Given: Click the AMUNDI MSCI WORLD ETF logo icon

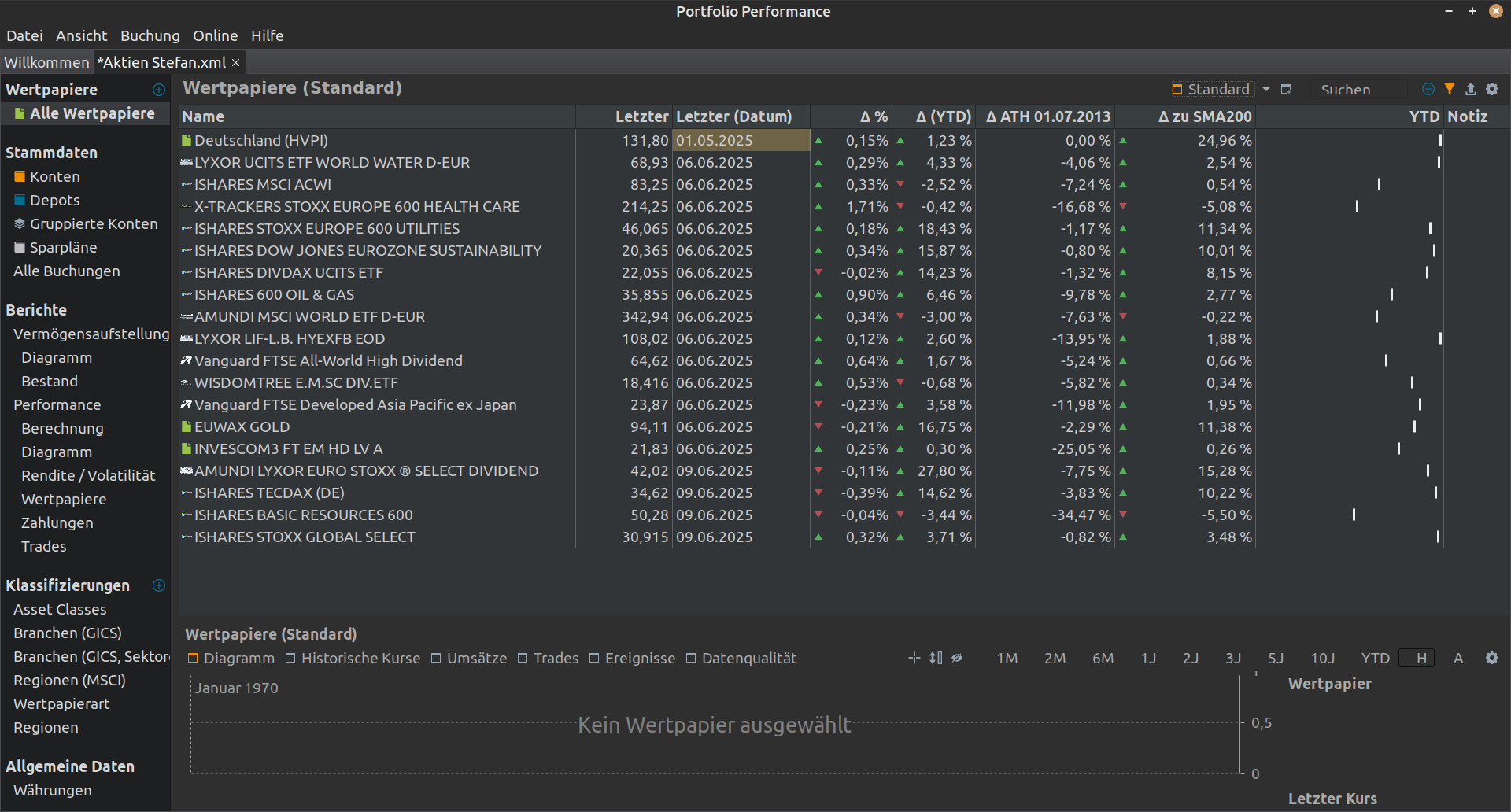Looking at the screenshot, I should 187,316.
